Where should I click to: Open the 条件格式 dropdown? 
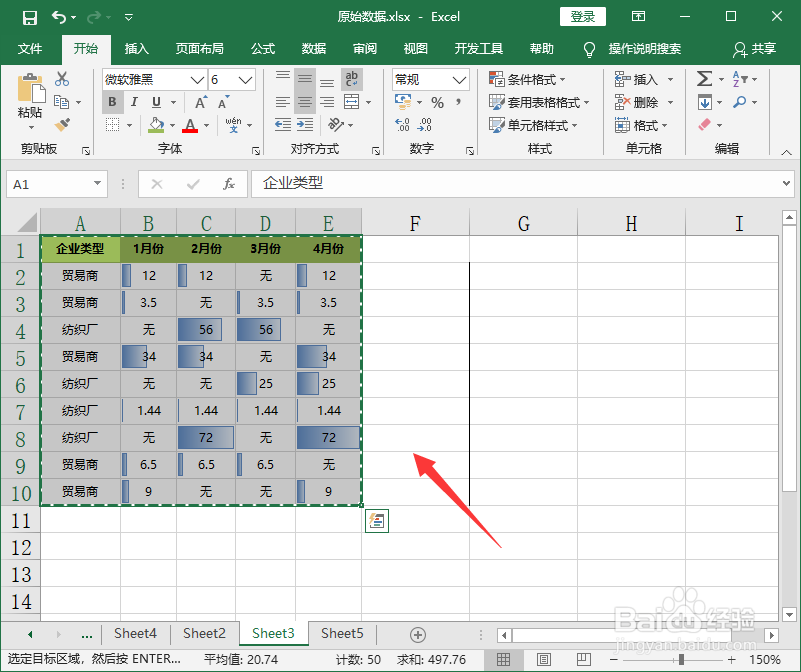(x=527, y=79)
